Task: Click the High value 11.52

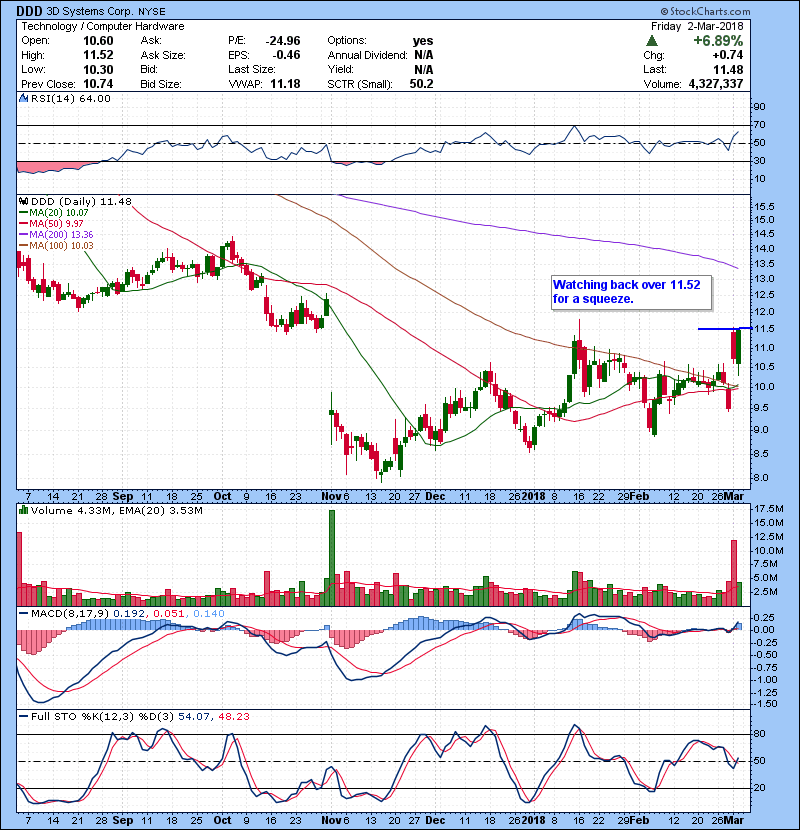Action: [x=98, y=55]
